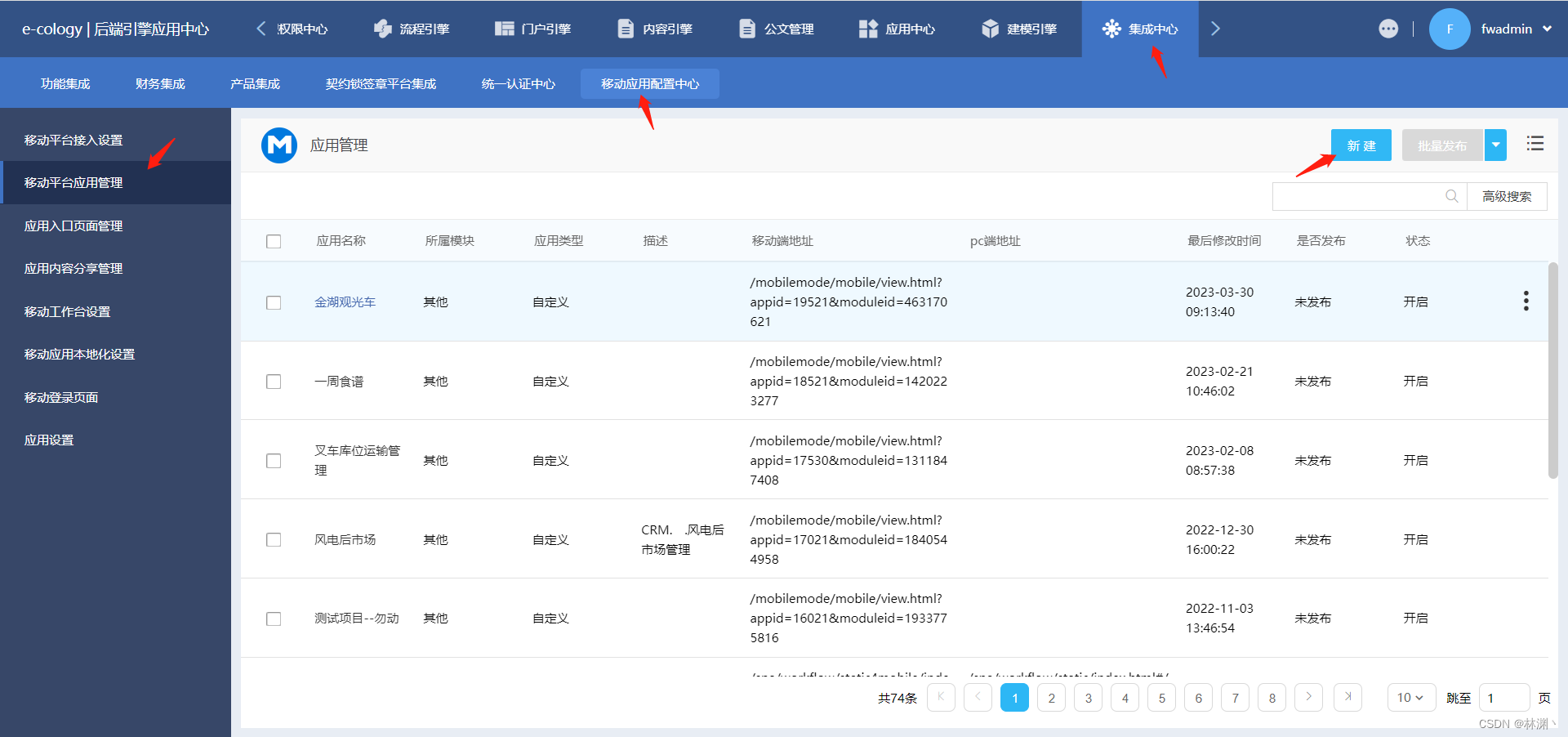Go to page 5
Screen dimensions: 1568x737
click(1161, 698)
